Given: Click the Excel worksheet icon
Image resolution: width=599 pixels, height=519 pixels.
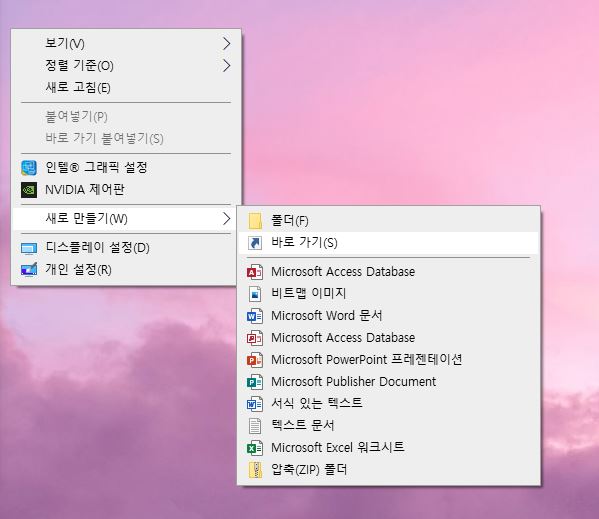Looking at the screenshot, I should point(255,448).
